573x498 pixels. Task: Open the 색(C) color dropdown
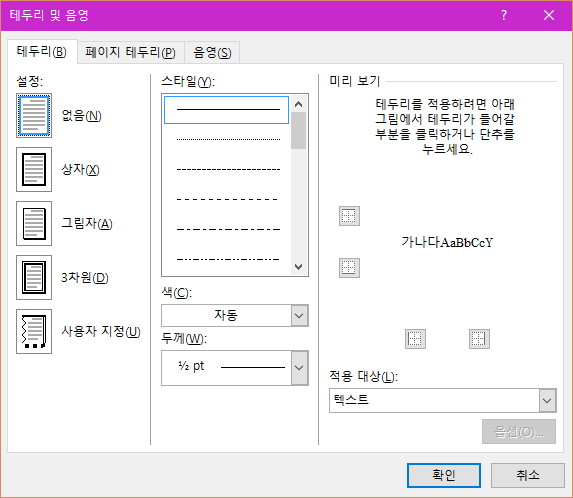[235, 315]
